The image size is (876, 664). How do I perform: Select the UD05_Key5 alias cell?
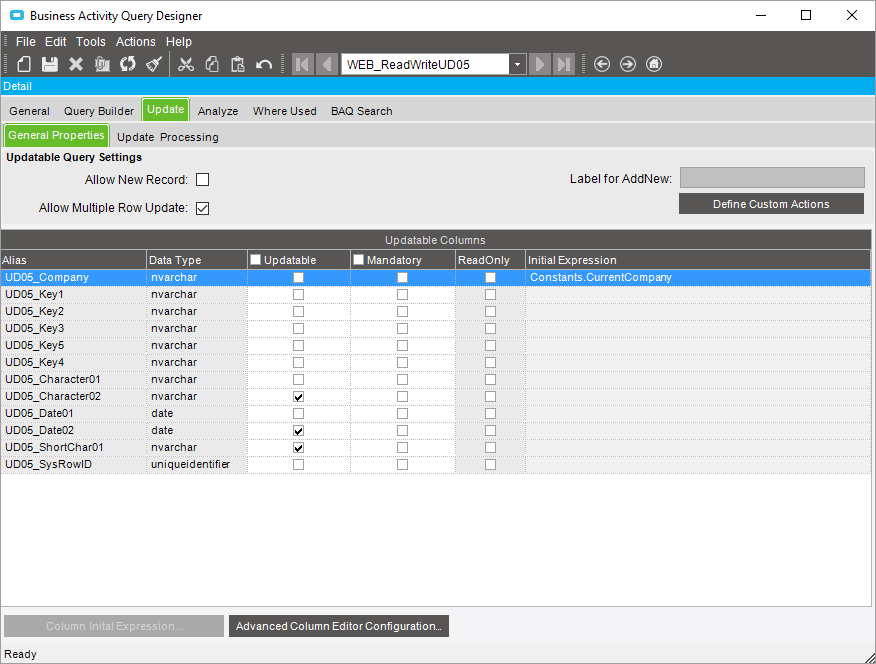[x=74, y=346]
